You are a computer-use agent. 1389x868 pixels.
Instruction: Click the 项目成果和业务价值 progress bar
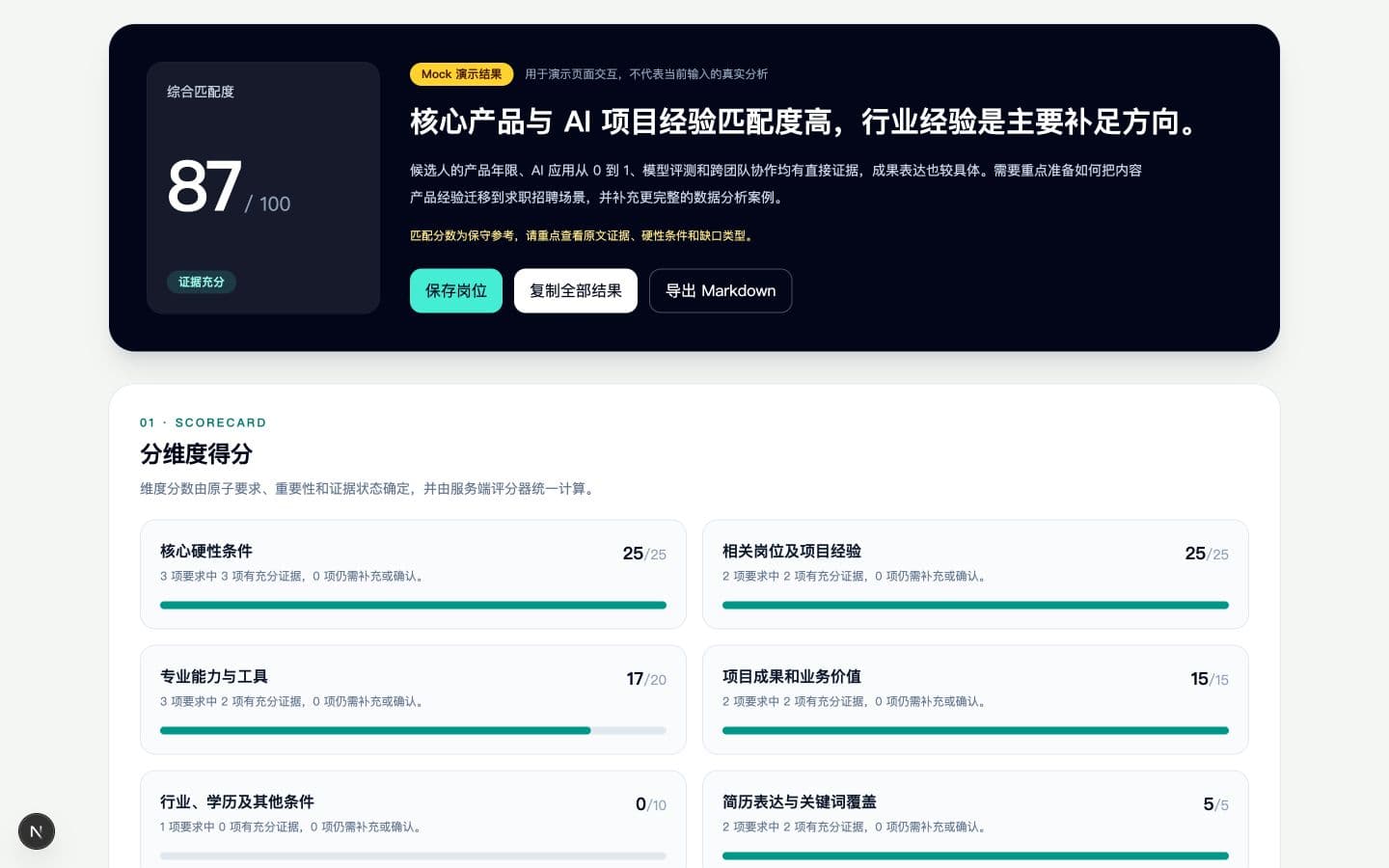(x=975, y=731)
